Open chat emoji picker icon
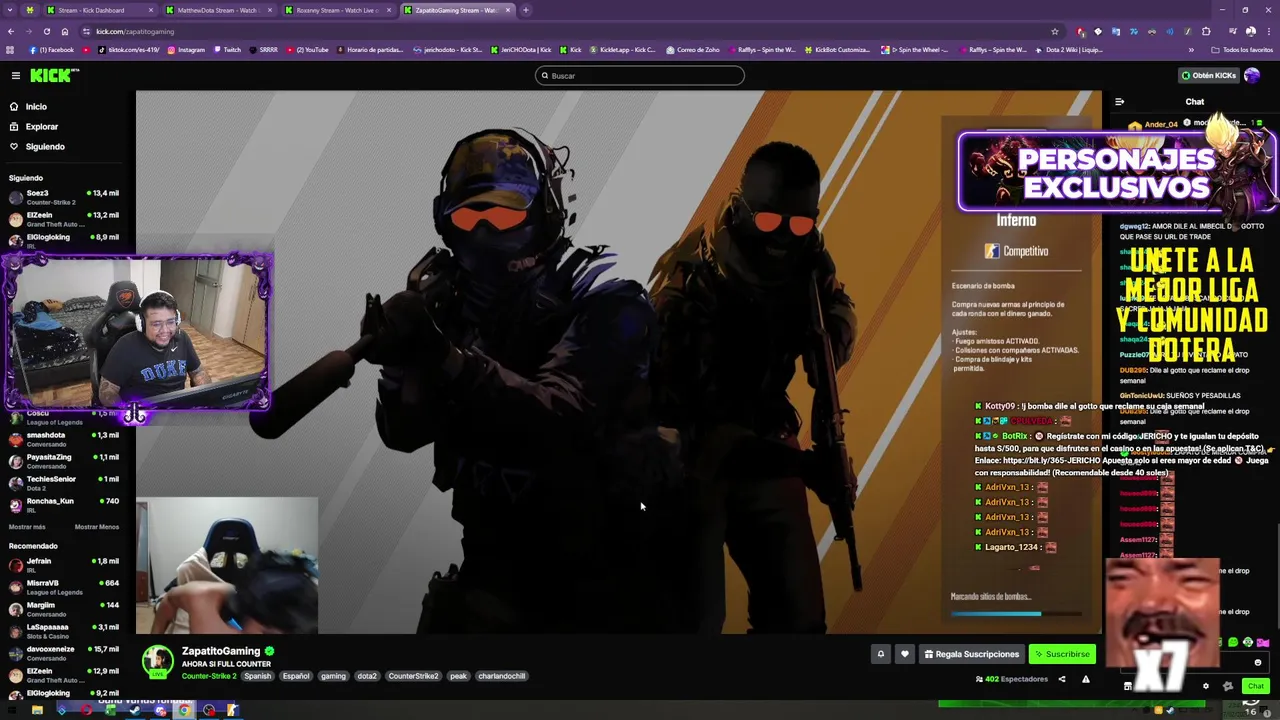The height and width of the screenshot is (720, 1280). point(1258,662)
